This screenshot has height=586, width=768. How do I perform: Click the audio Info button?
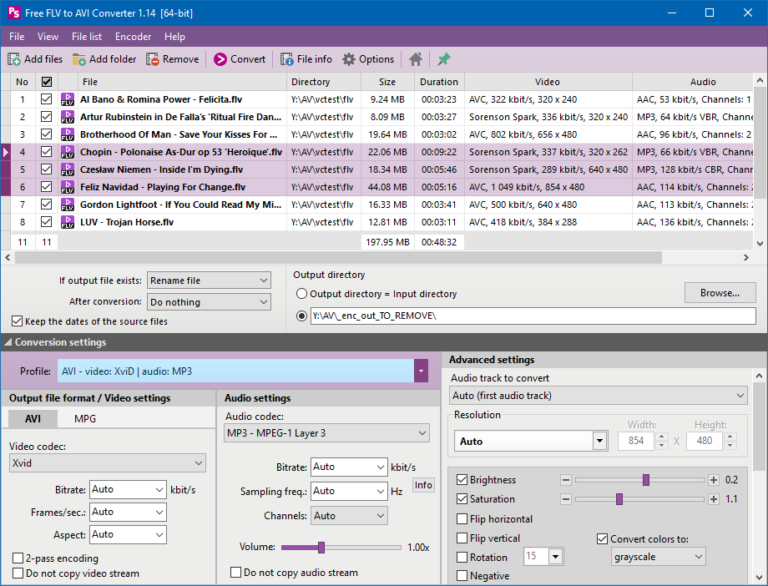[x=423, y=485]
